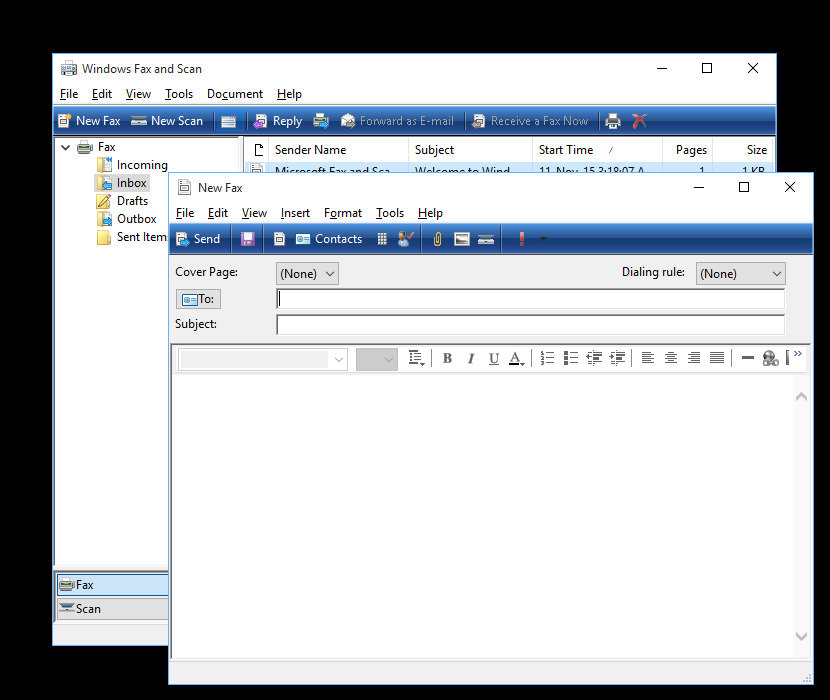
Task: Set high priority using the exclamation icon
Action: tap(520, 238)
